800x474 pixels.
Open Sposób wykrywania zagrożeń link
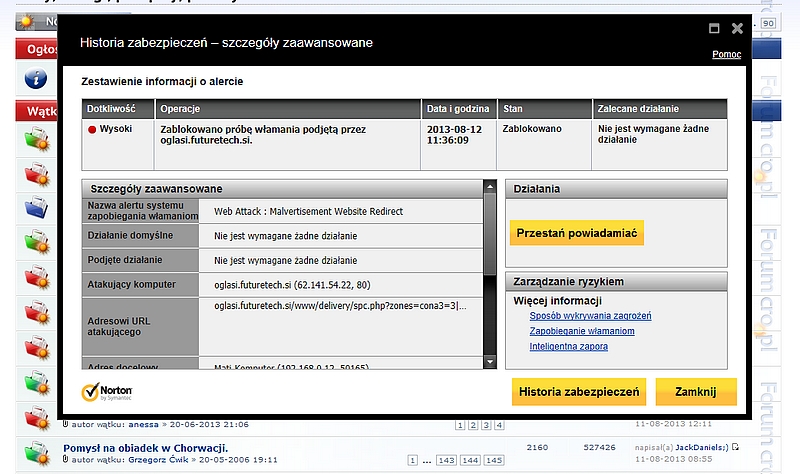tap(590, 315)
